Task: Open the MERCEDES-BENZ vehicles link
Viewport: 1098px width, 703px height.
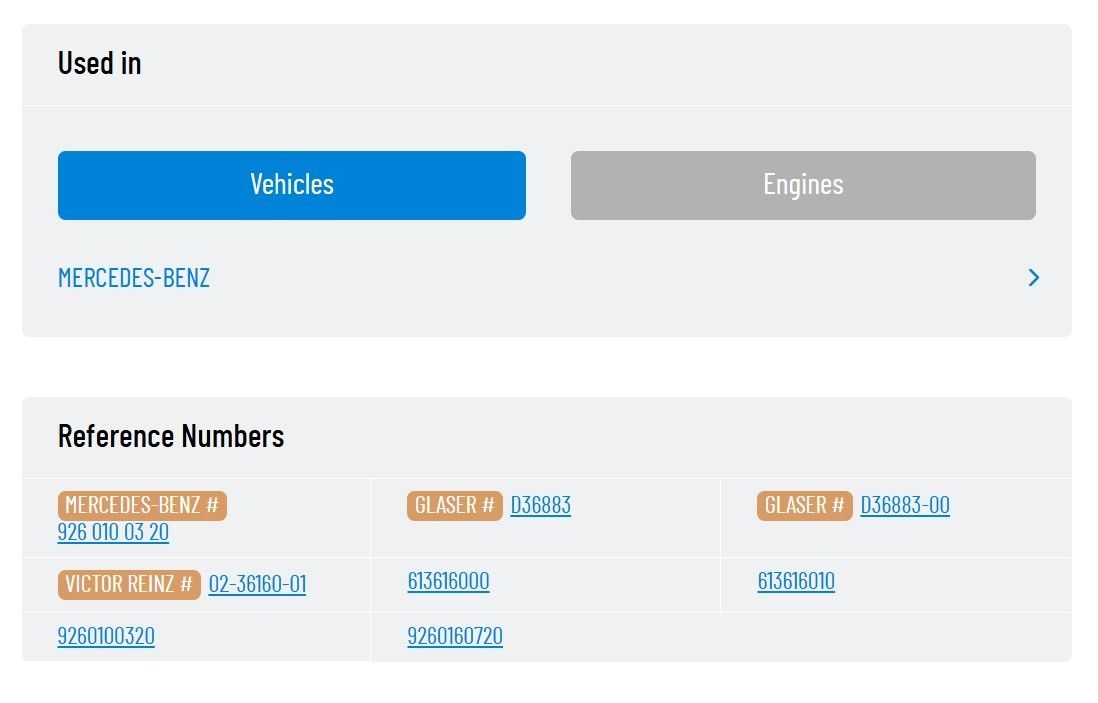Action: coord(134,278)
